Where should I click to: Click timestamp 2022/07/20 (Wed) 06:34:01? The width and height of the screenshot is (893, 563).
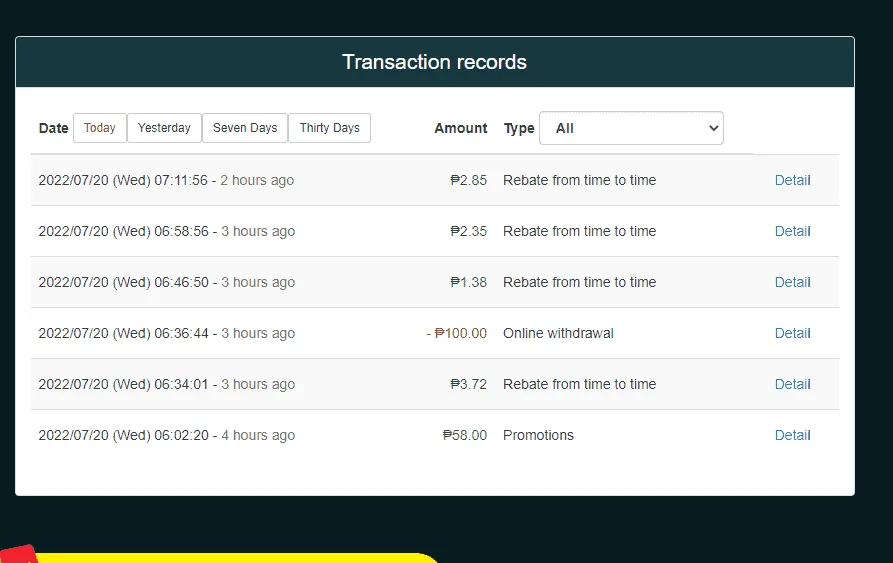click(x=124, y=384)
